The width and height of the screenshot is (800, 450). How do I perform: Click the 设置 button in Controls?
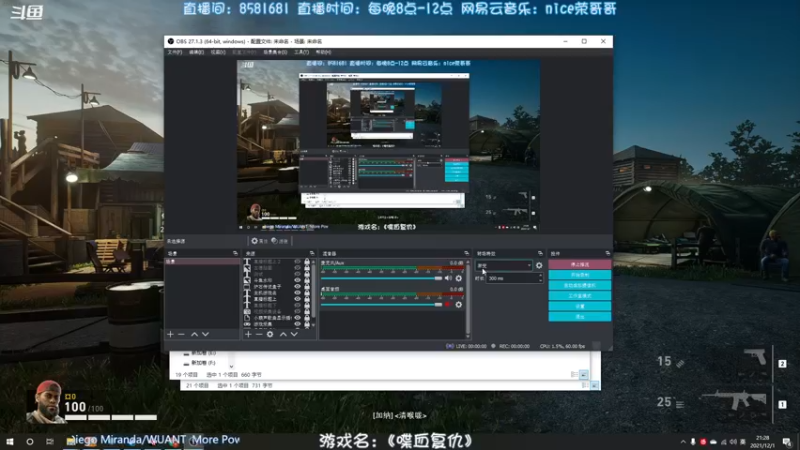pyautogui.click(x=580, y=306)
